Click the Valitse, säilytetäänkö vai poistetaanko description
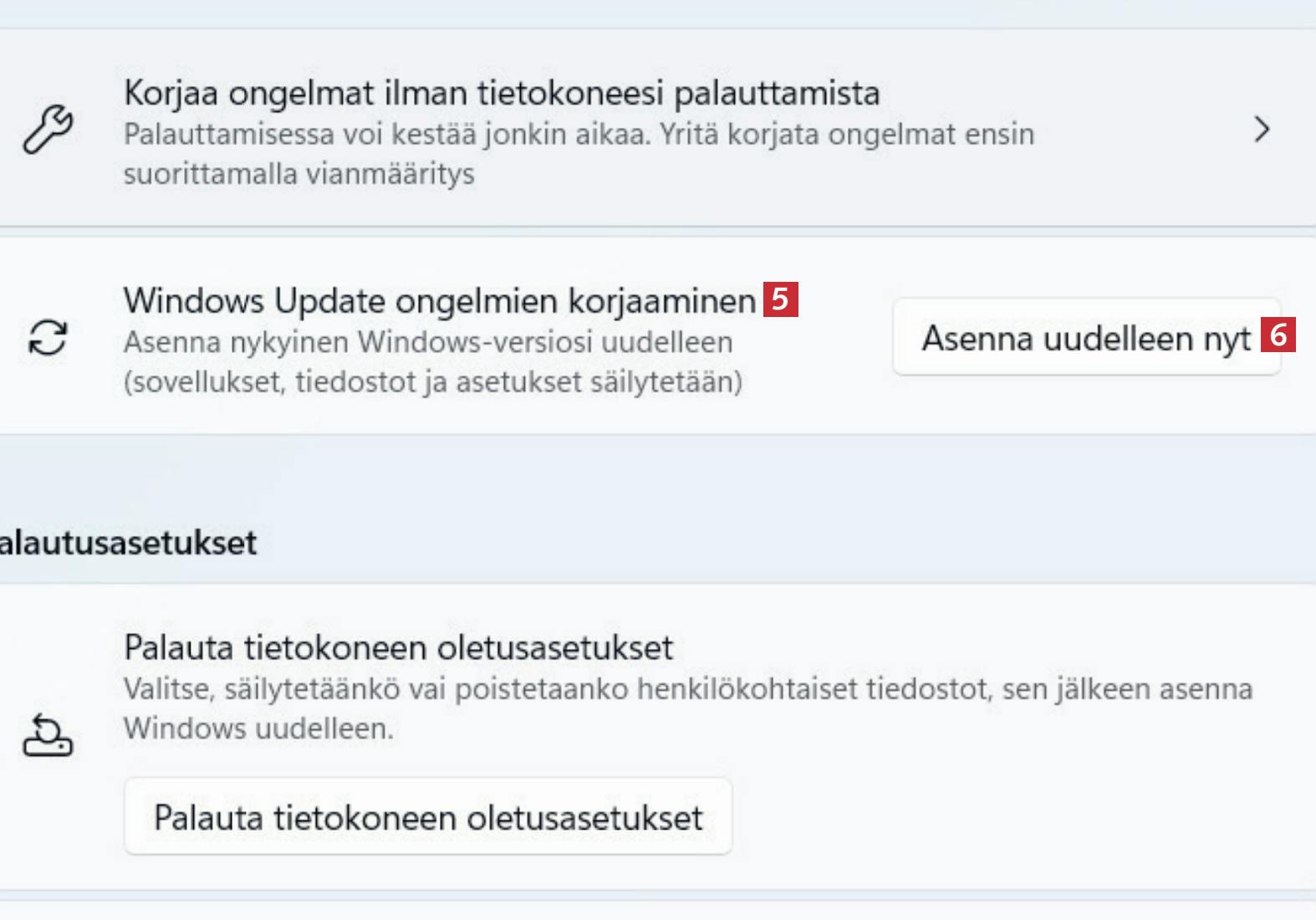1316x920 pixels. click(x=687, y=689)
